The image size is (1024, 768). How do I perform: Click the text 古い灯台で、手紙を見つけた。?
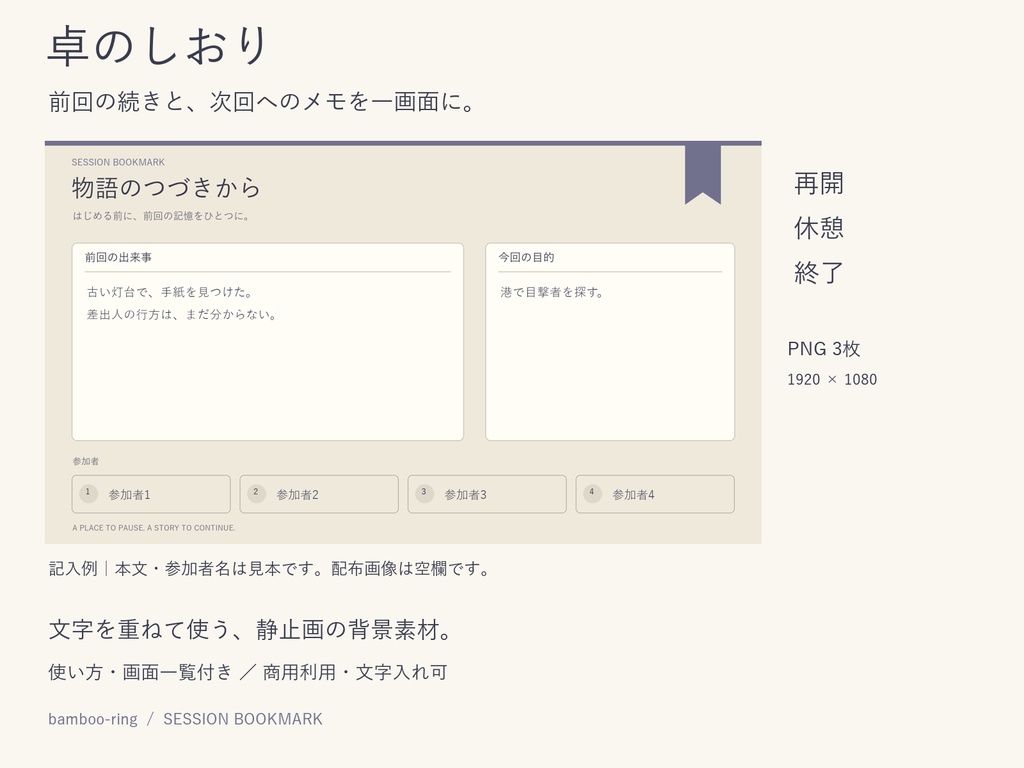coord(170,292)
